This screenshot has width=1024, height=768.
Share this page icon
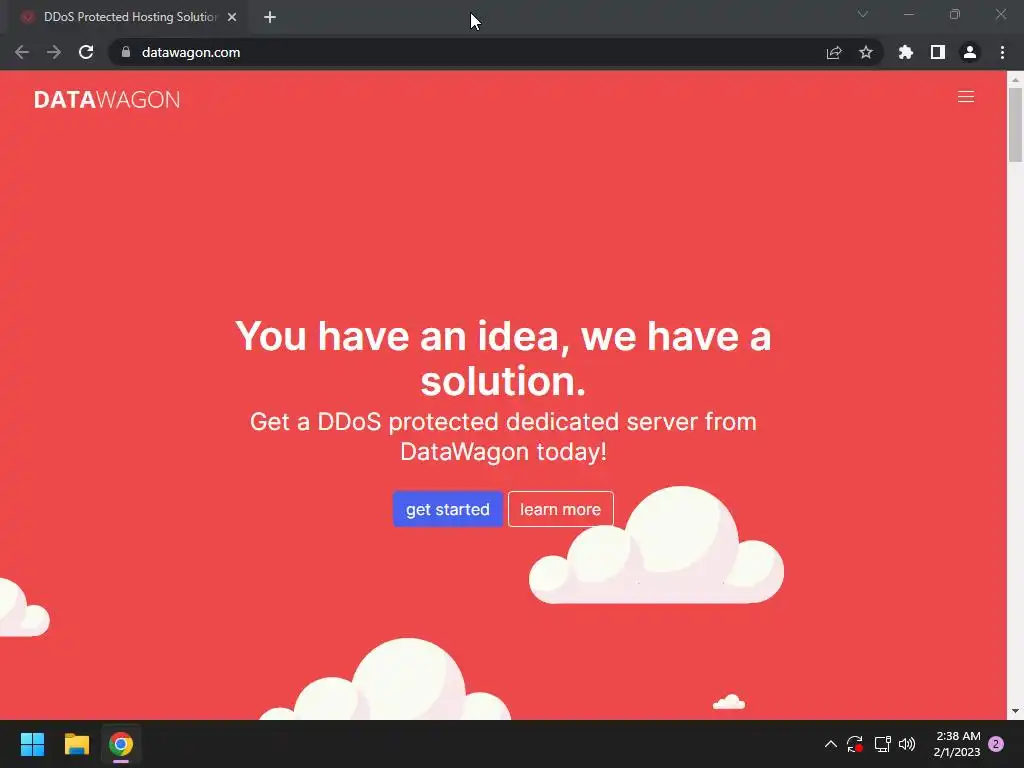833,52
